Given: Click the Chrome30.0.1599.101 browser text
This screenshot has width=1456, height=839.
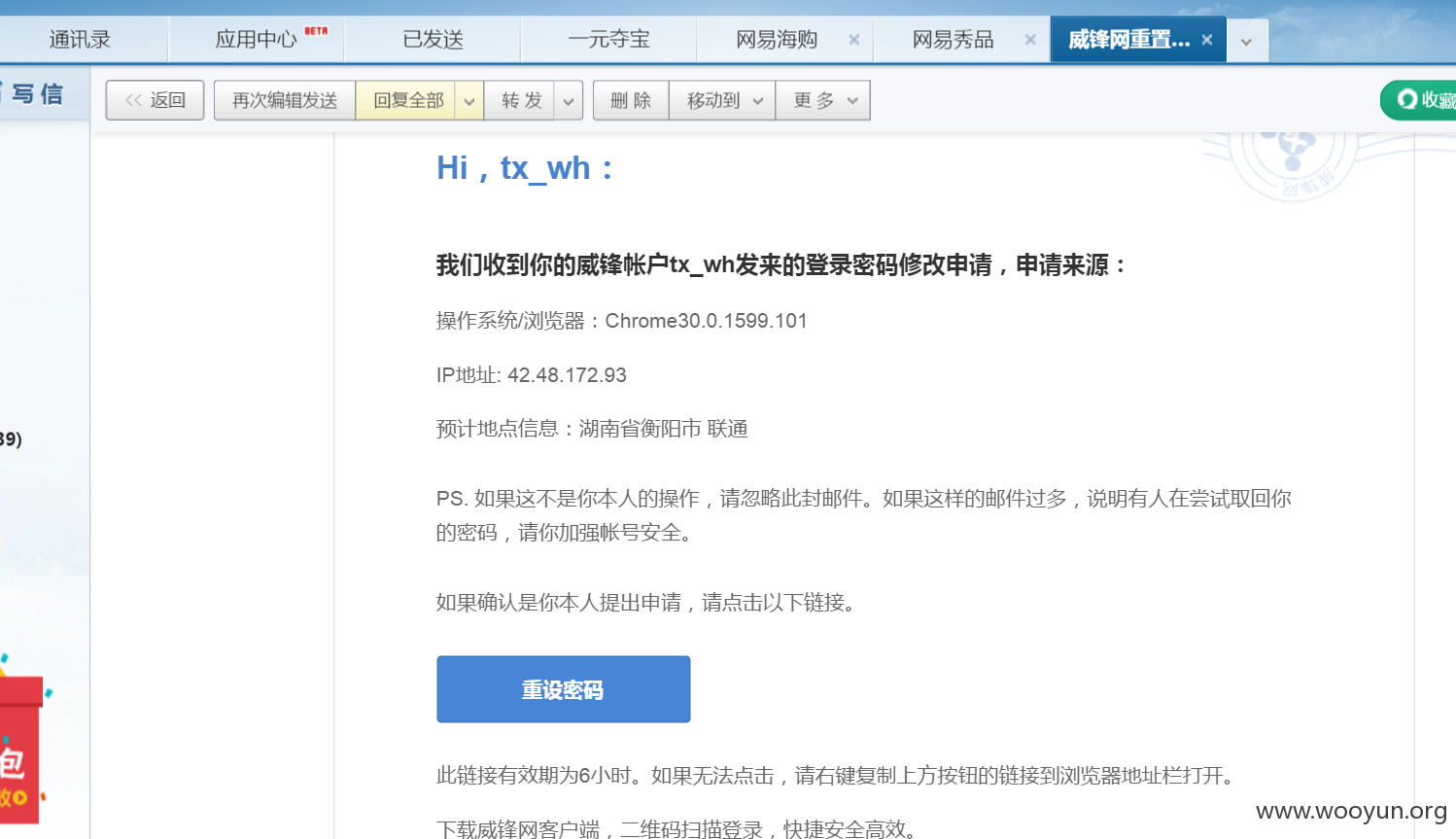Looking at the screenshot, I should pos(707,321).
